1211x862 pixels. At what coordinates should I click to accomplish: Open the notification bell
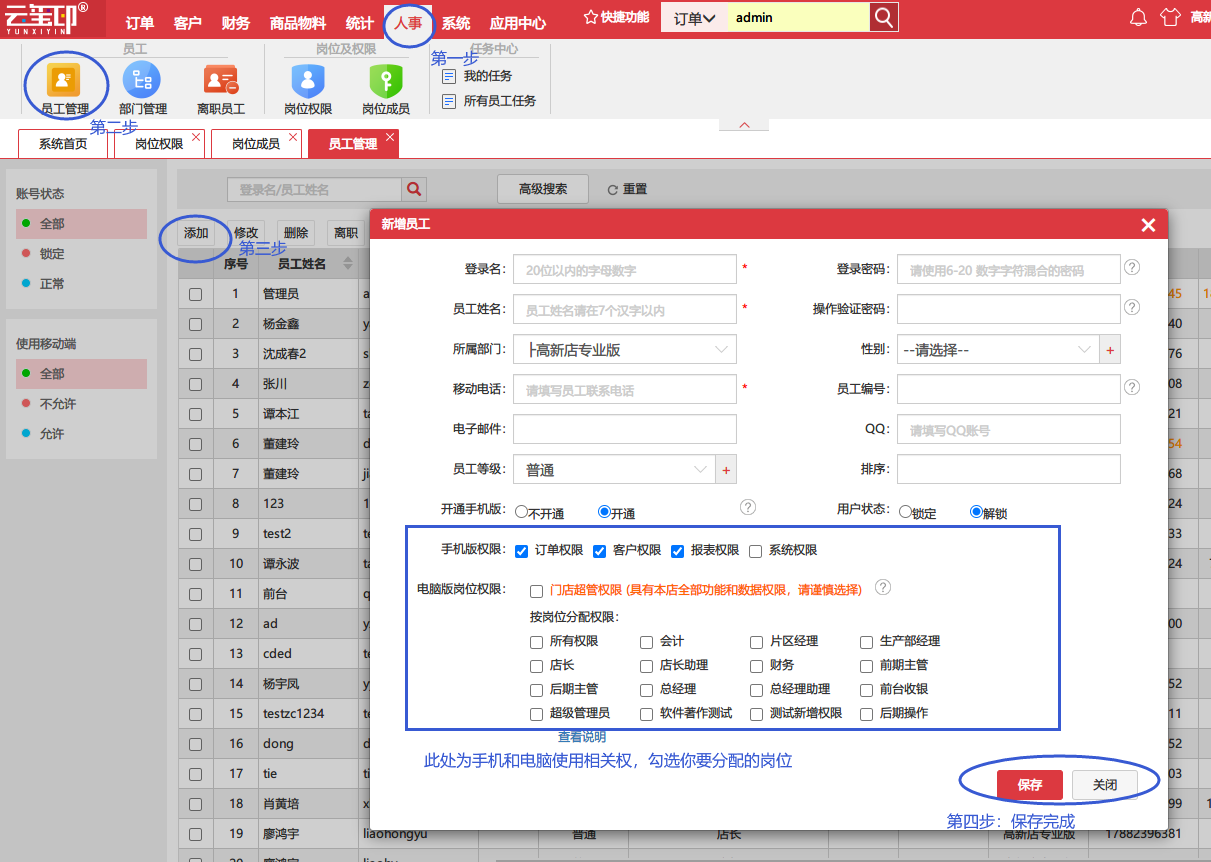click(1138, 17)
